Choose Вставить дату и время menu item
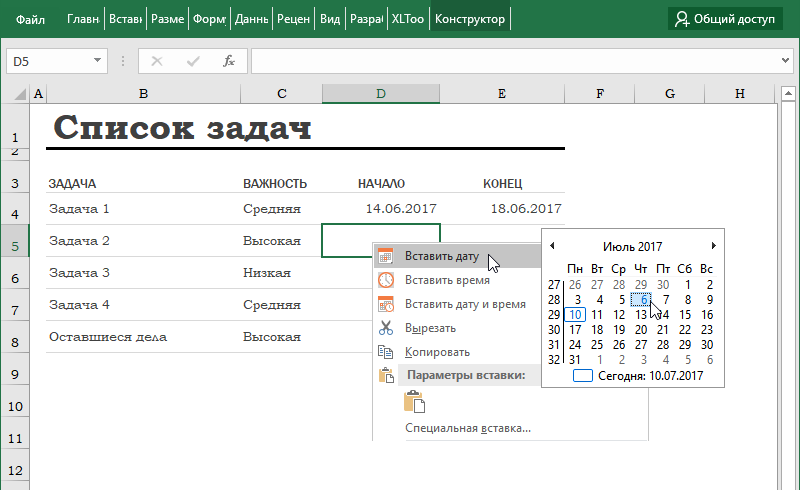The width and height of the screenshot is (800, 490). click(x=465, y=304)
